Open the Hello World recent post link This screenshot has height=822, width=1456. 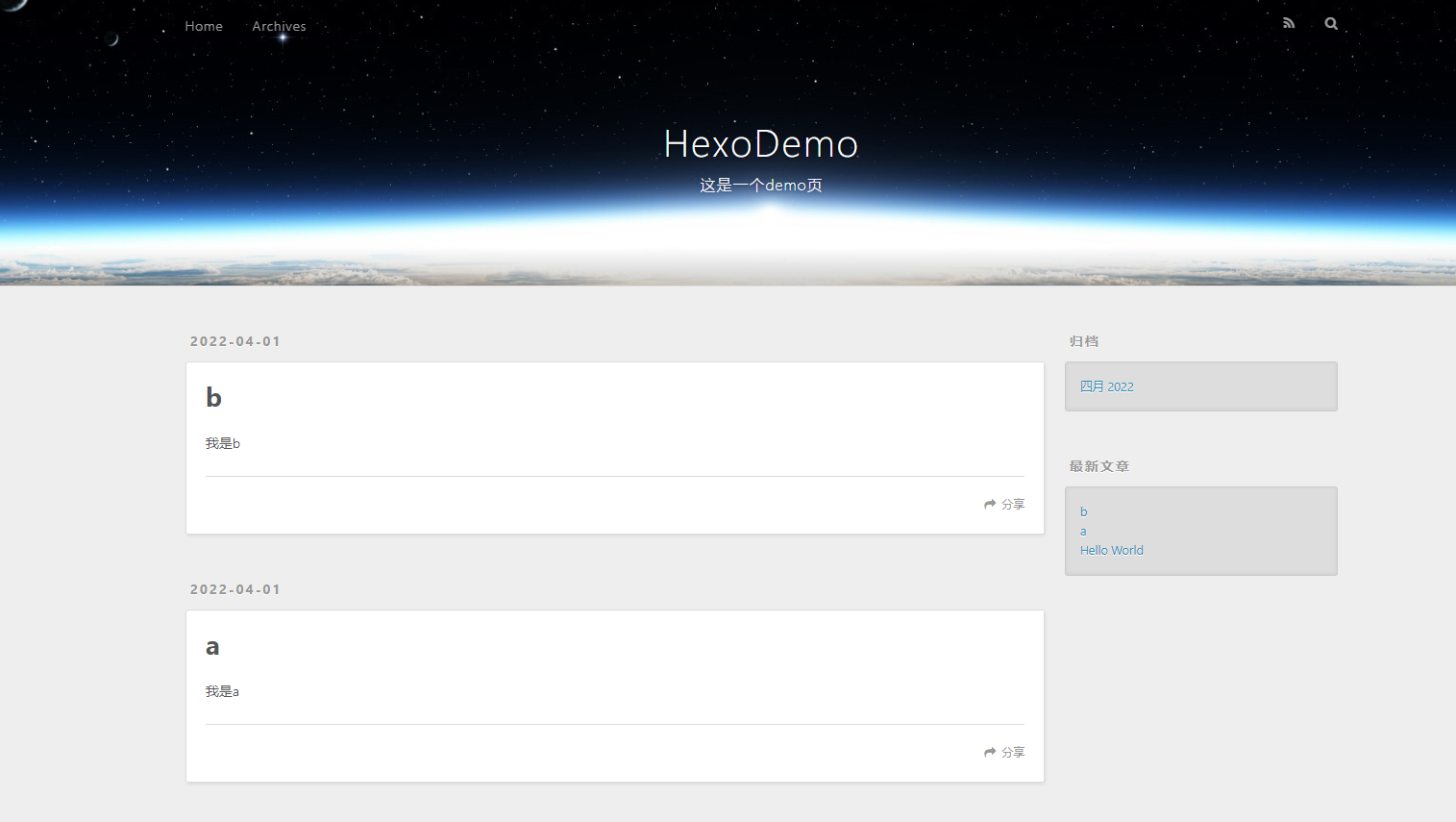pos(1111,549)
